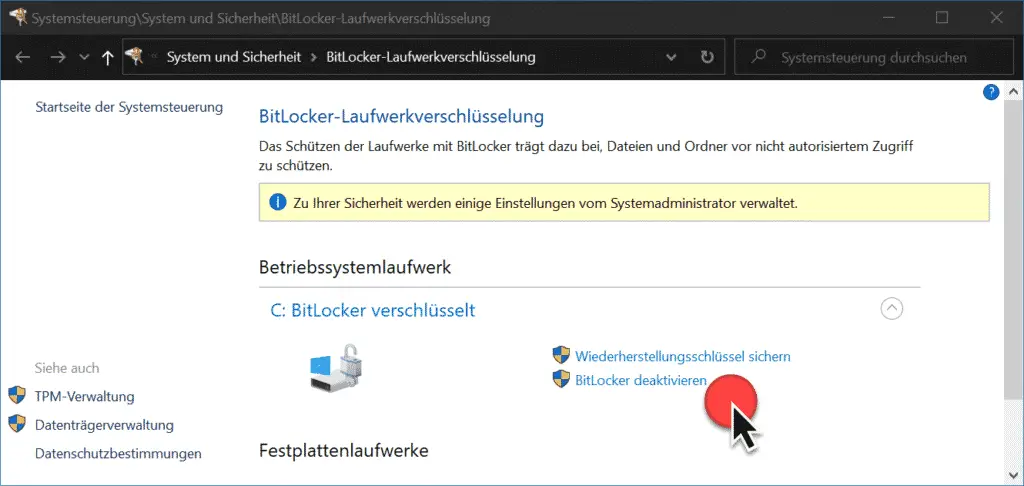Viewport: 1024px width, 486px height.
Task: Click the search magnifier icon
Action: [x=758, y=57]
